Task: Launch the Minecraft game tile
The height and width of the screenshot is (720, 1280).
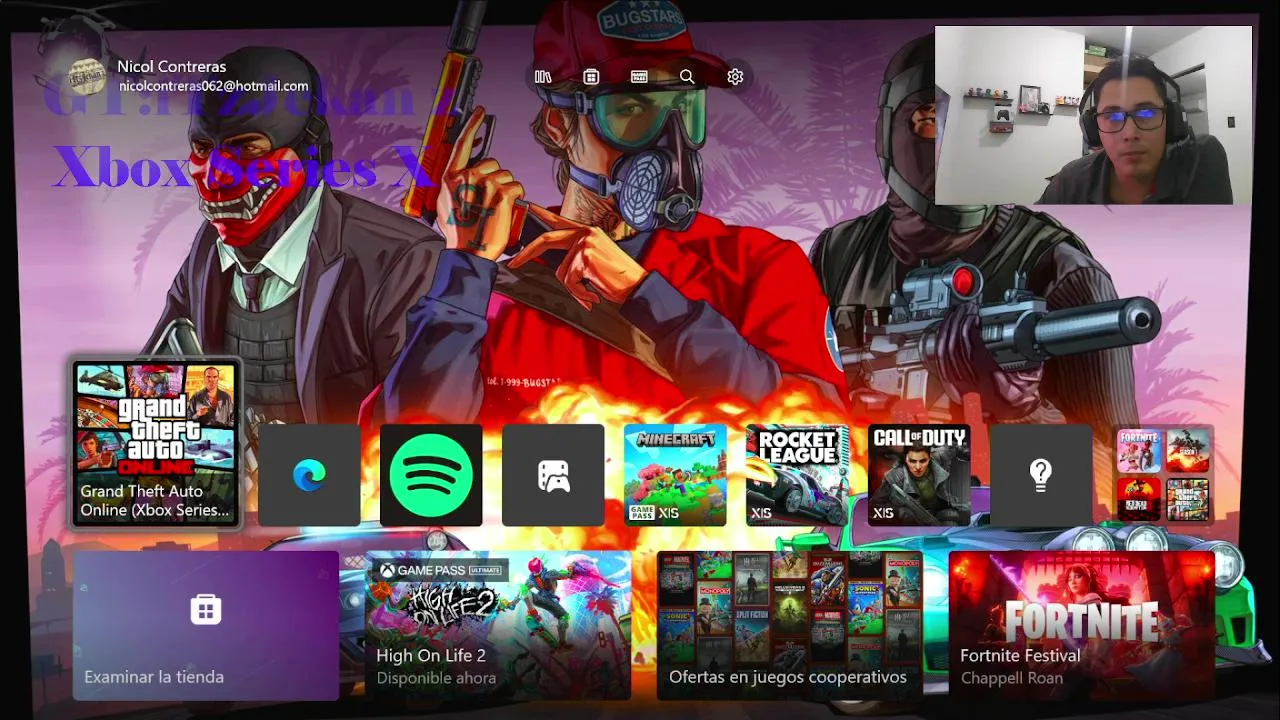Action: pos(675,475)
